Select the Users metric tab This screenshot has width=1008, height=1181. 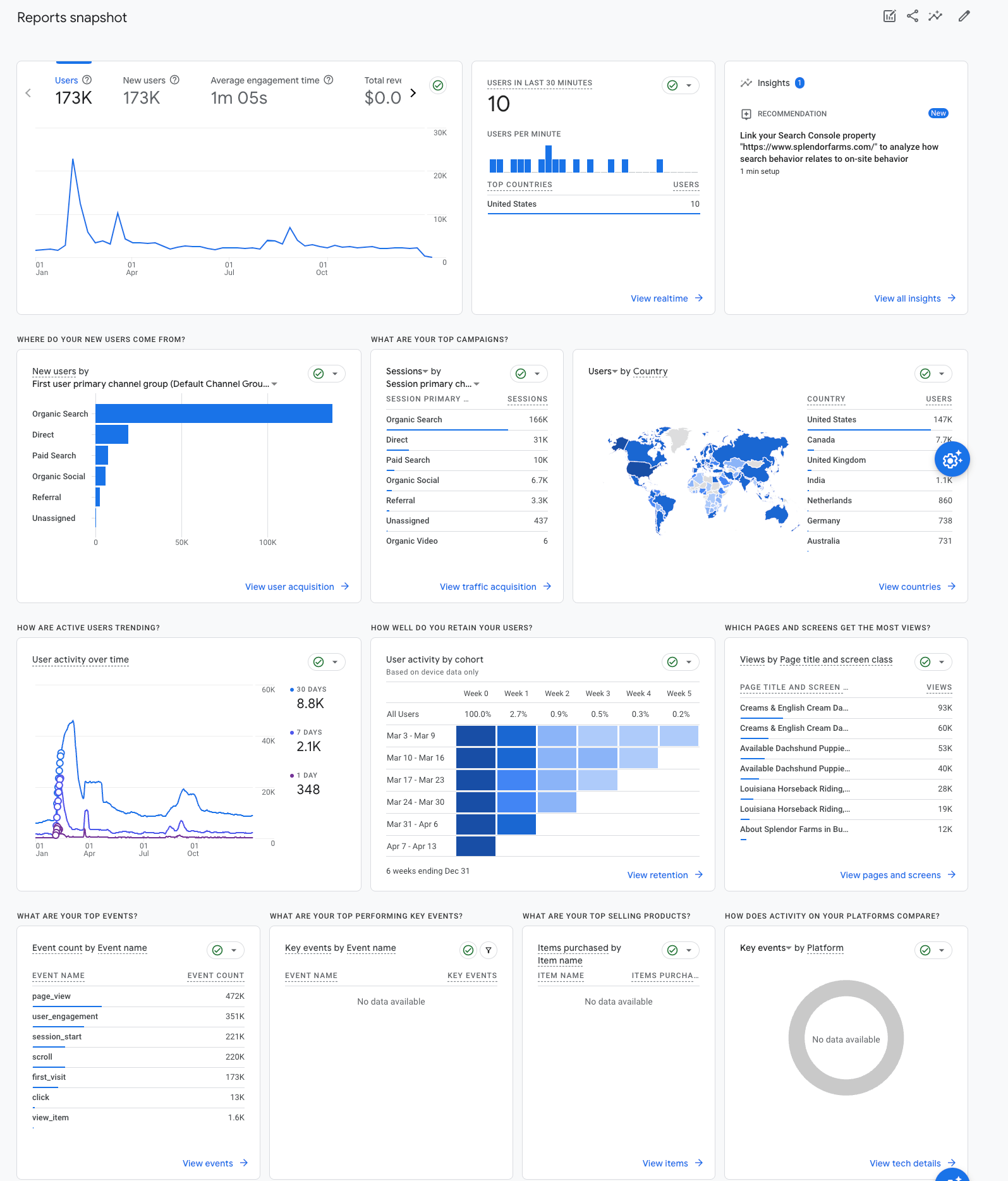coord(73,91)
